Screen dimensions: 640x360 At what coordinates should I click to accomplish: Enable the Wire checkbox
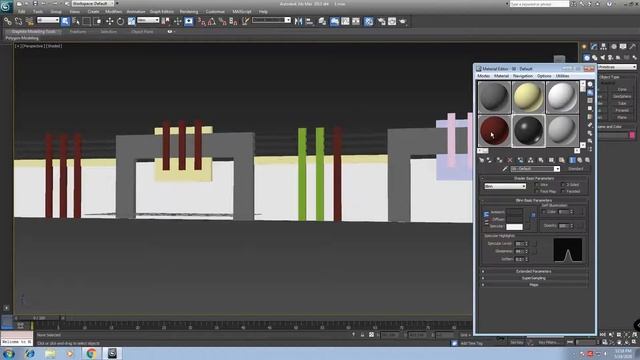(x=537, y=185)
